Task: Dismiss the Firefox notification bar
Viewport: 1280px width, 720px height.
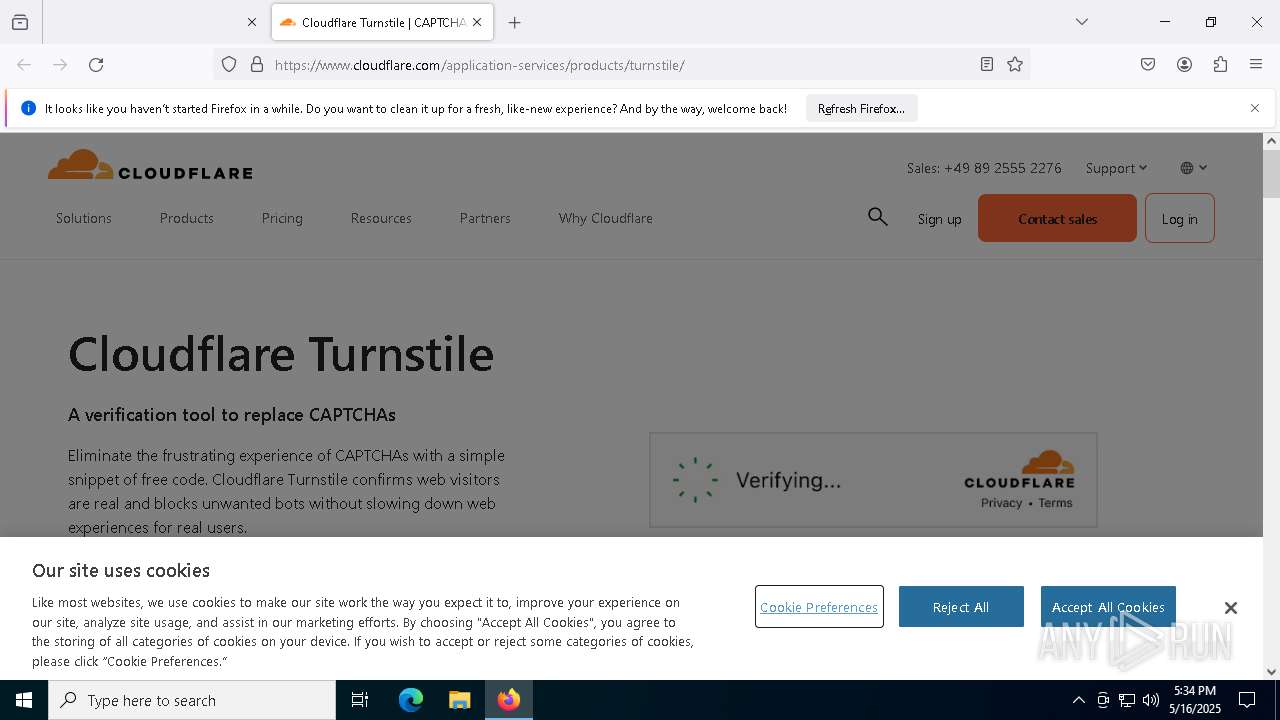Action: [x=1255, y=108]
